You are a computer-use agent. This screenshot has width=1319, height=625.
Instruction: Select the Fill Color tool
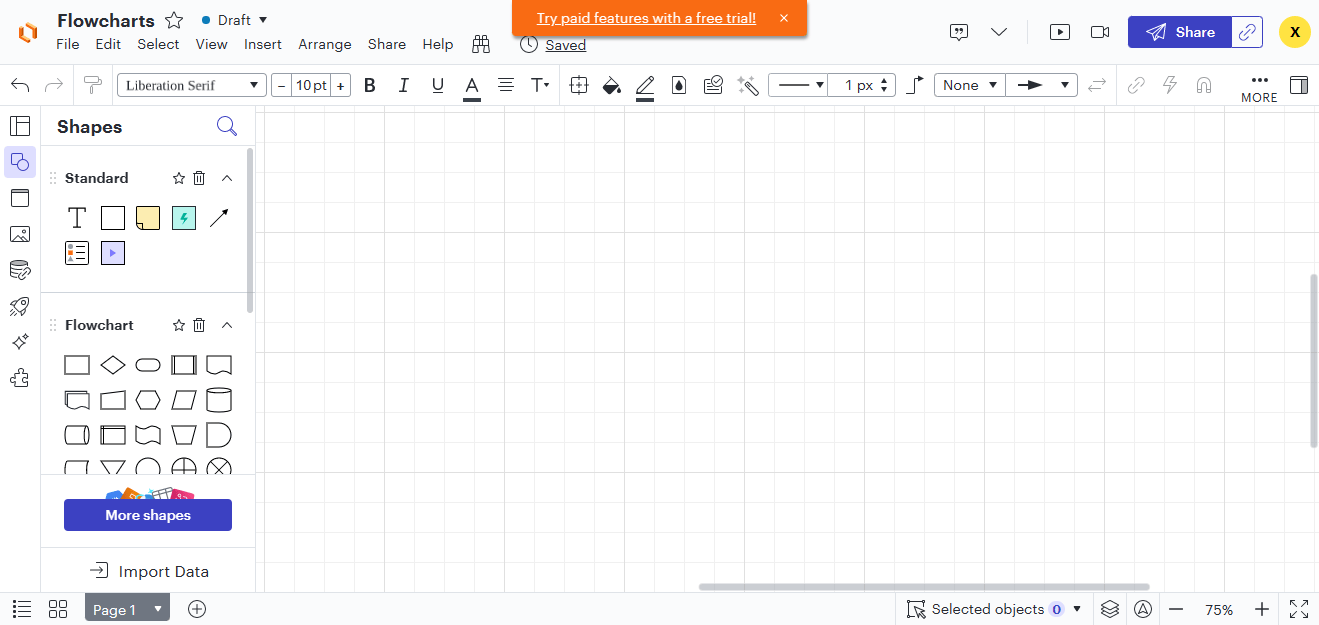pyautogui.click(x=612, y=85)
